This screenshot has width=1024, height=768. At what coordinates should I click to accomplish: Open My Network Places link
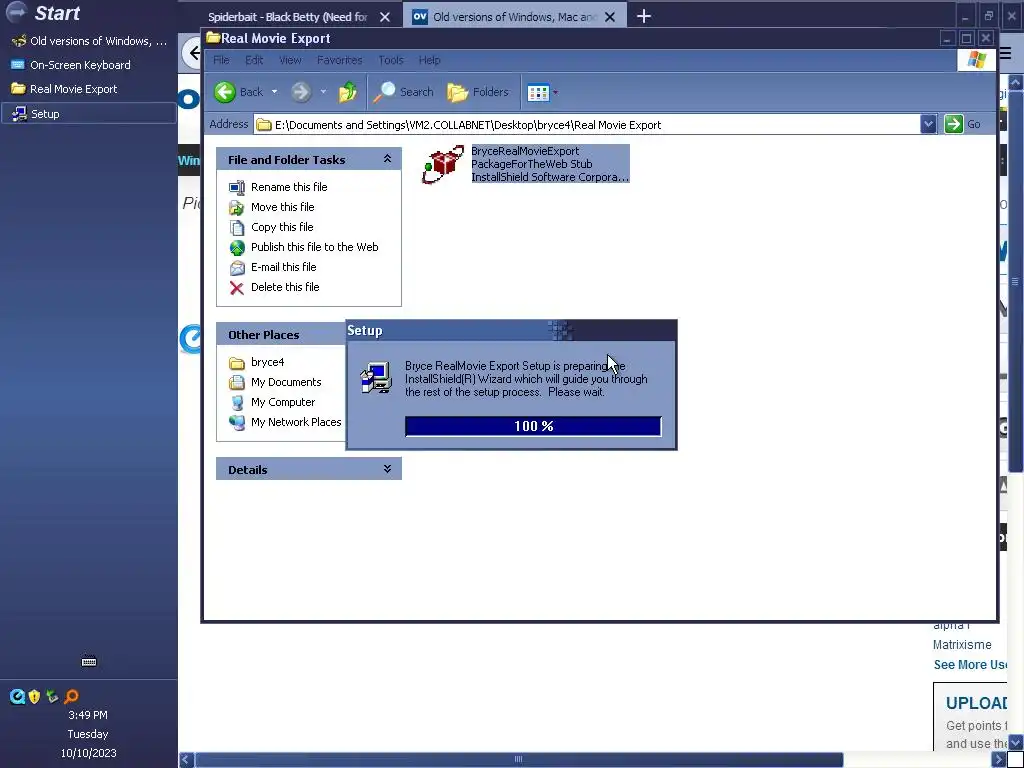pos(296,423)
